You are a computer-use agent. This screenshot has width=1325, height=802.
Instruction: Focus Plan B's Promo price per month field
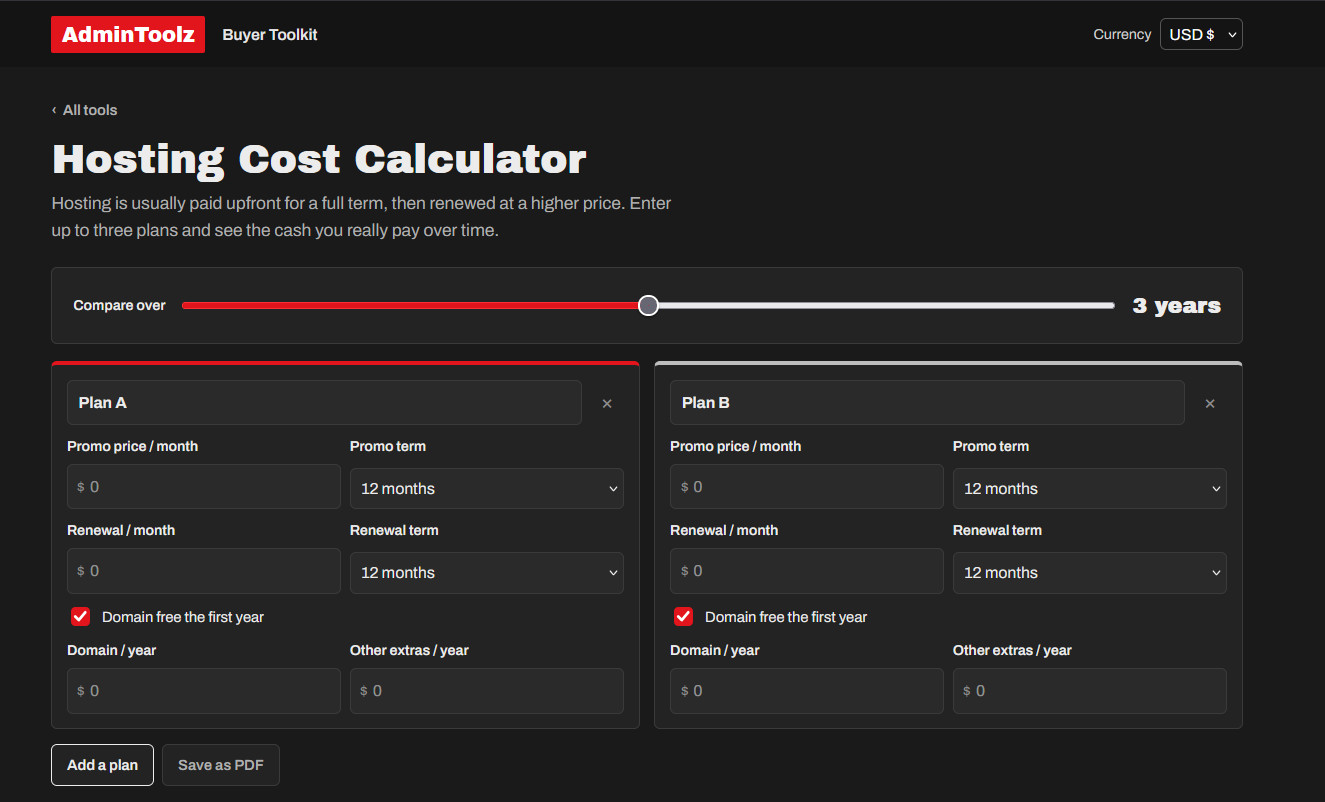[807, 487]
